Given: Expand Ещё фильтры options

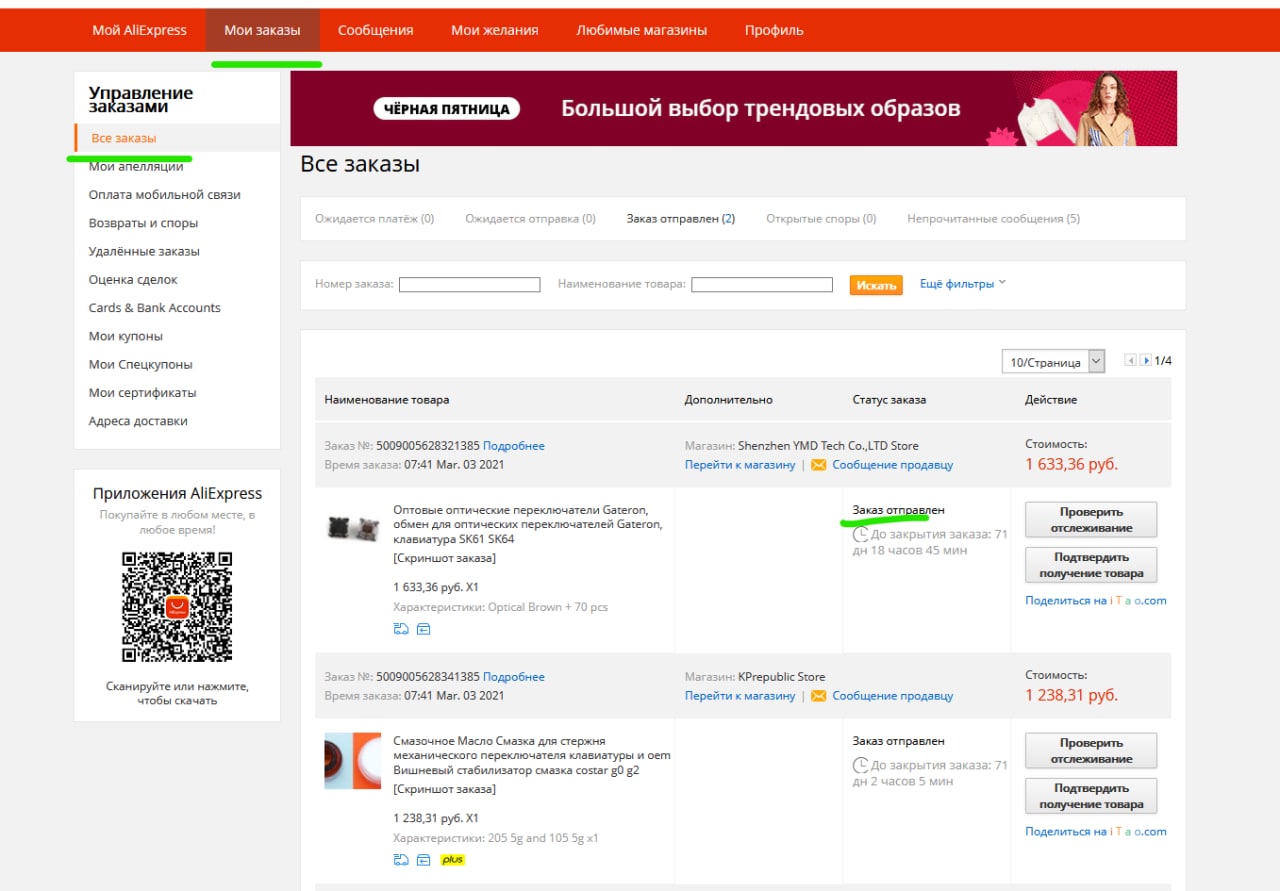Looking at the screenshot, I should coord(963,284).
